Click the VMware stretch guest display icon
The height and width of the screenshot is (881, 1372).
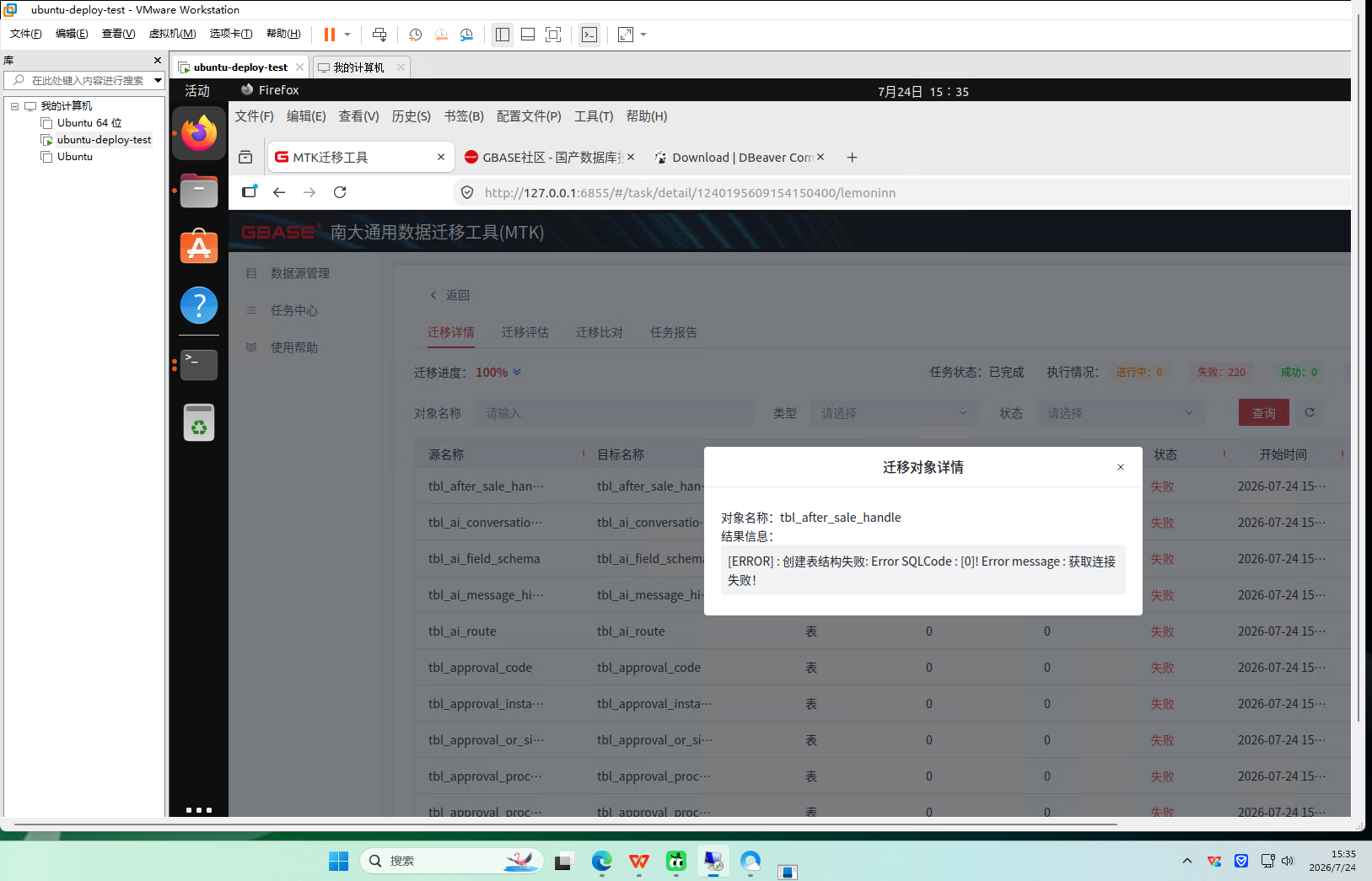coord(626,35)
